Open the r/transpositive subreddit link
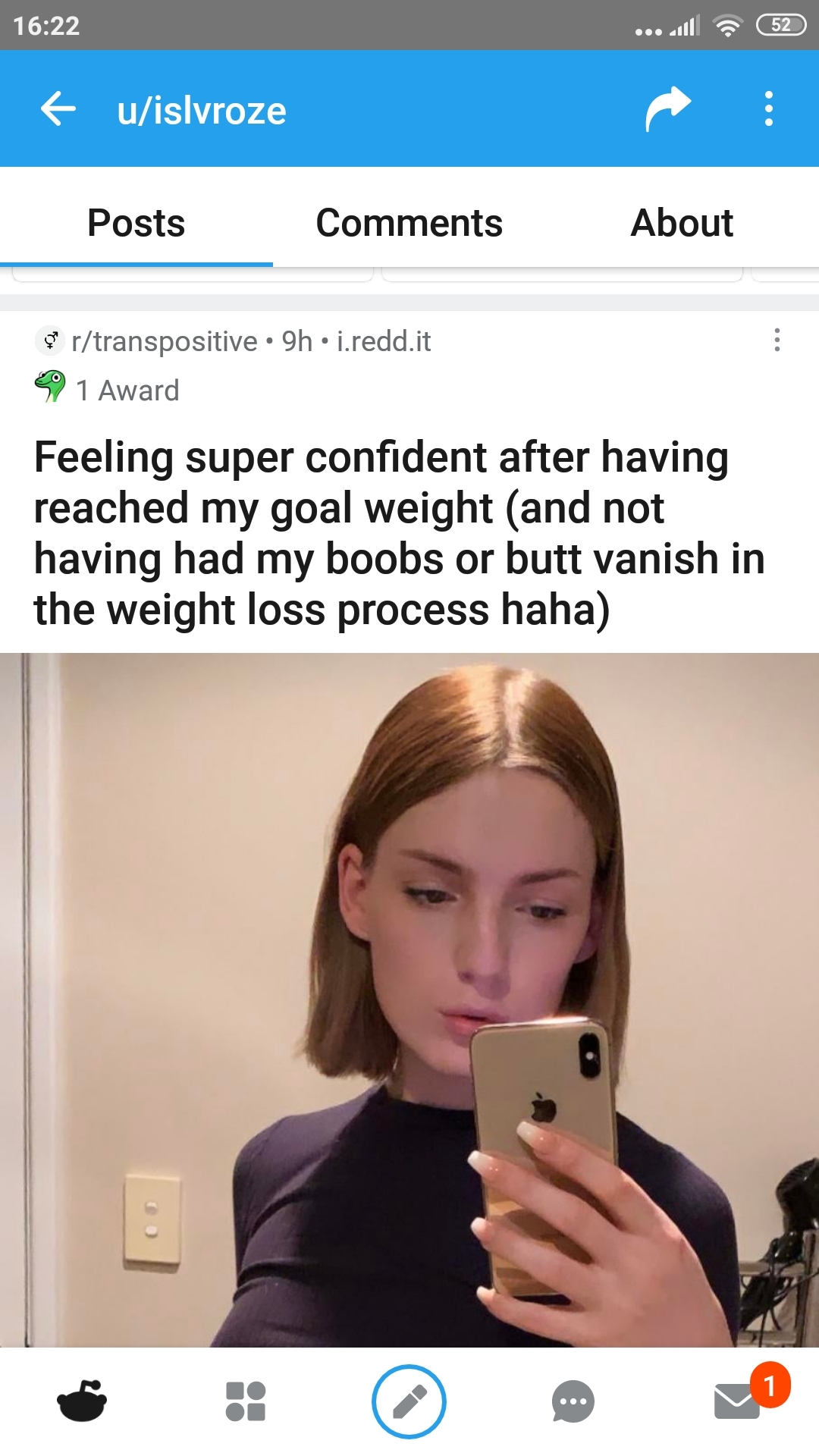This screenshot has width=819, height=1456. click(165, 342)
